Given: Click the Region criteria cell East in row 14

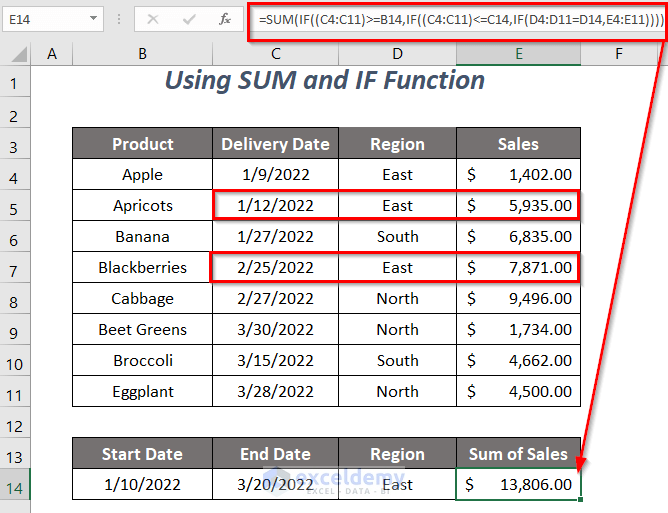Looking at the screenshot, I should (397, 485).
